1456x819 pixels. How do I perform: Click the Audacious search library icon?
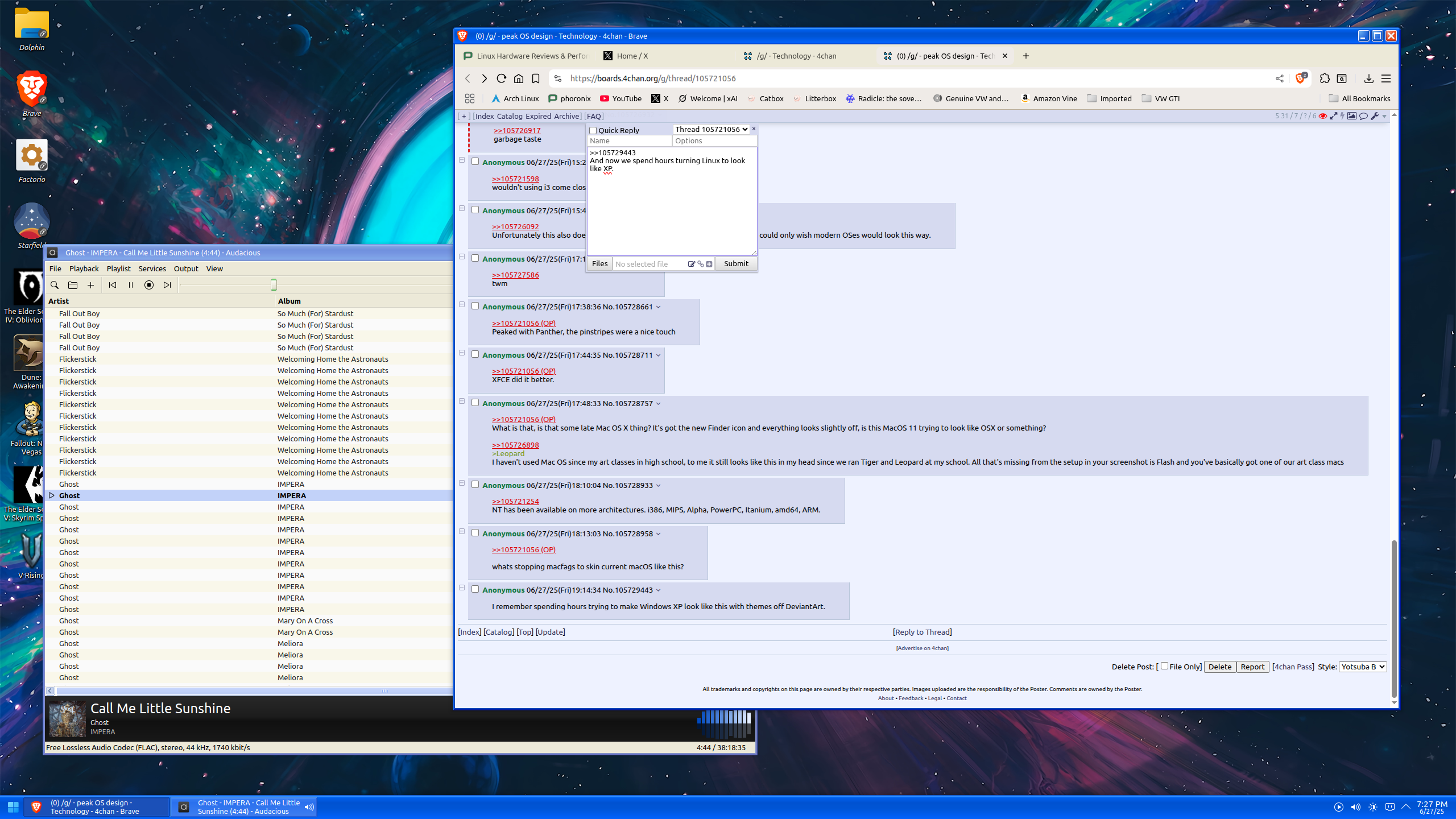(x=55, y=285)
